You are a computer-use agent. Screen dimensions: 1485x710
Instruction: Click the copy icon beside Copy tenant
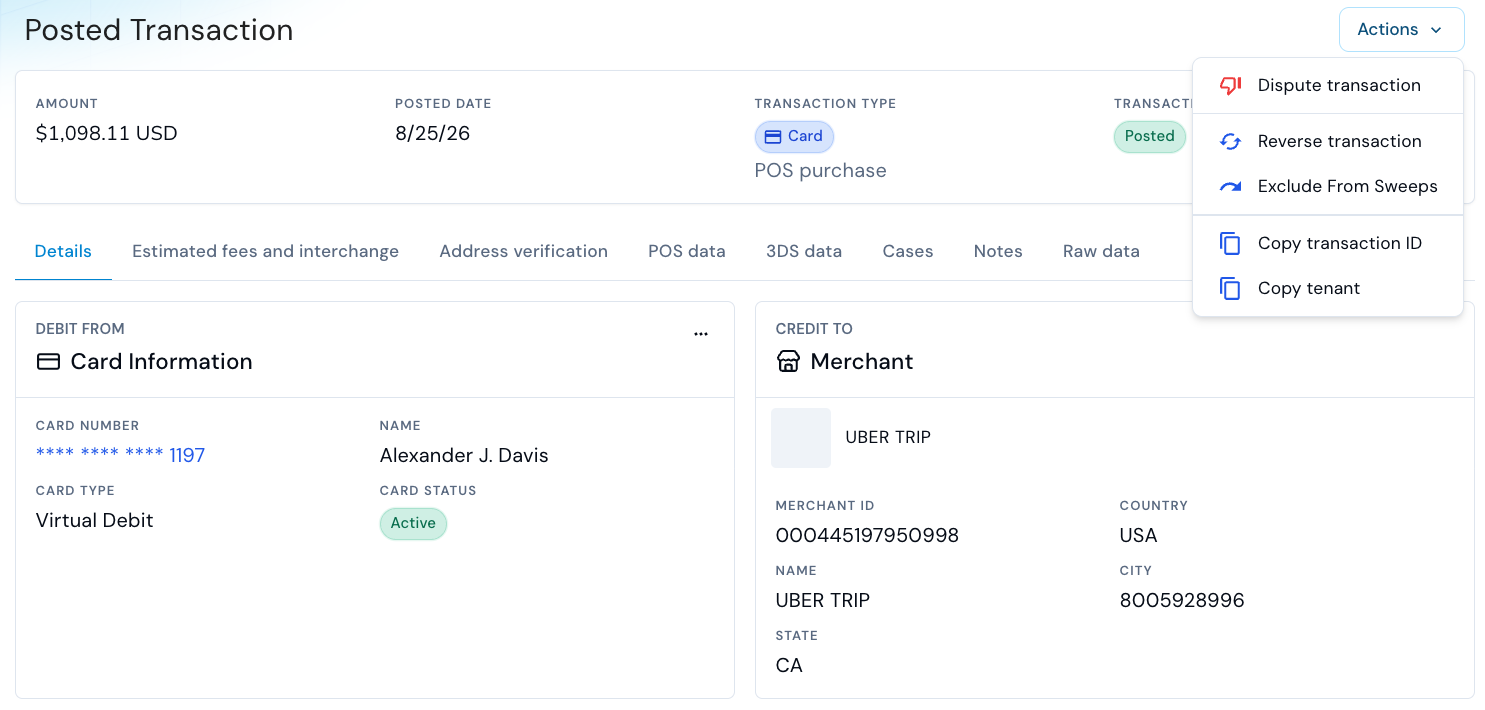coord(1230,288)
